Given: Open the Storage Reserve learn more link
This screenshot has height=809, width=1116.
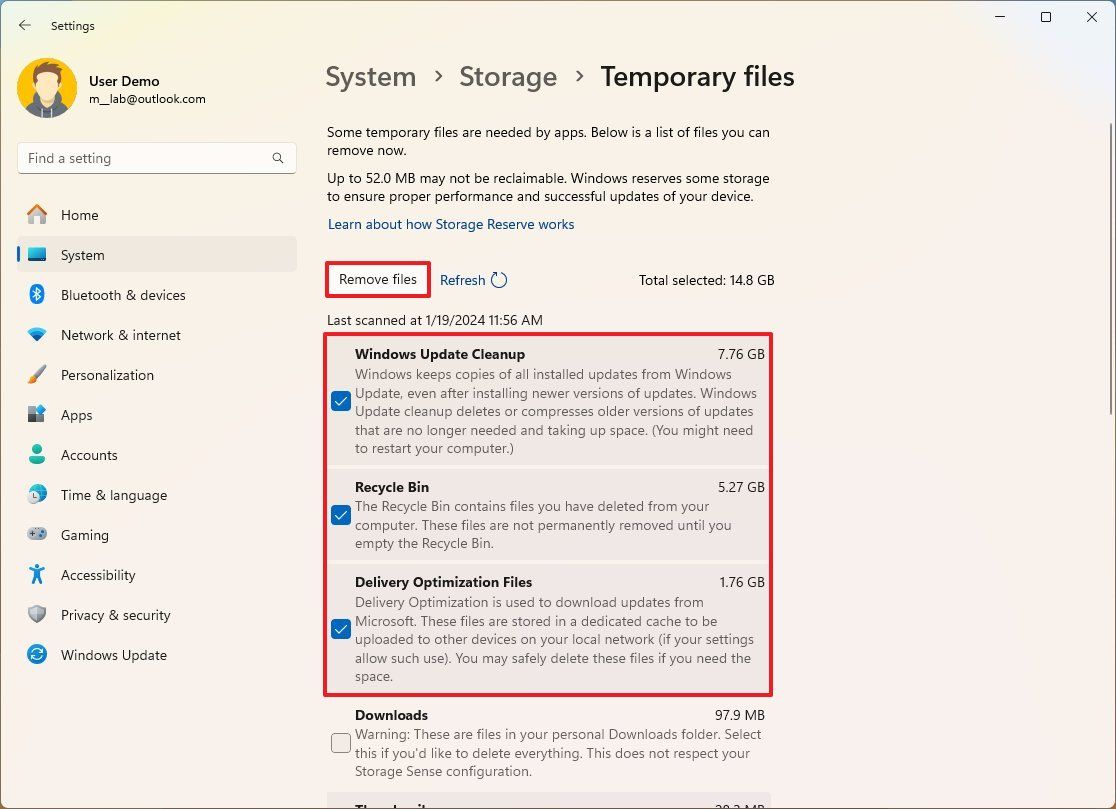Looking at the screenshot, I should (450, 224).
